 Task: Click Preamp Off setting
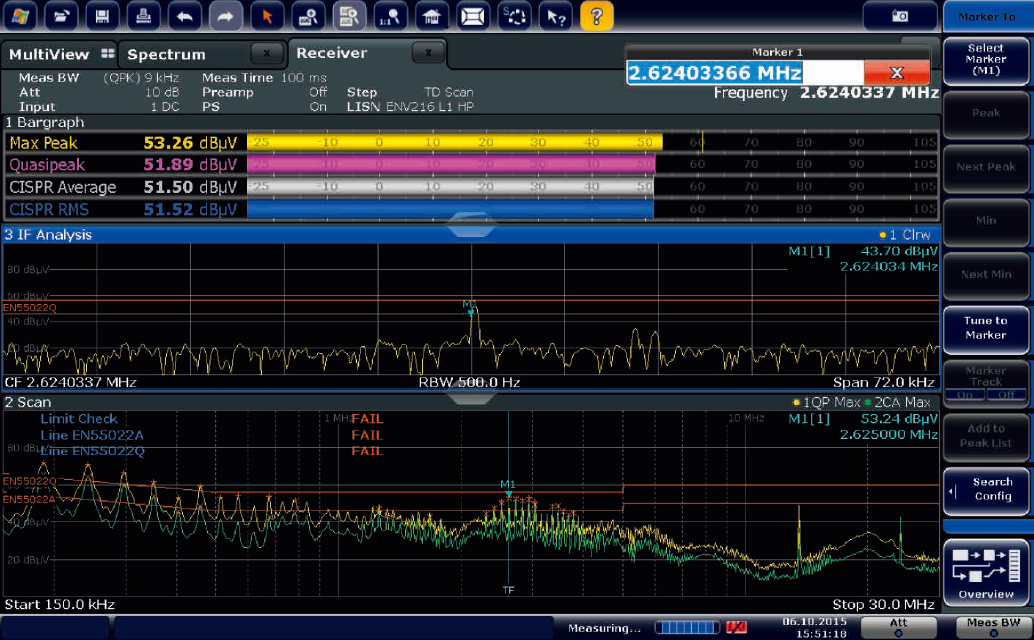pos(319,92)
